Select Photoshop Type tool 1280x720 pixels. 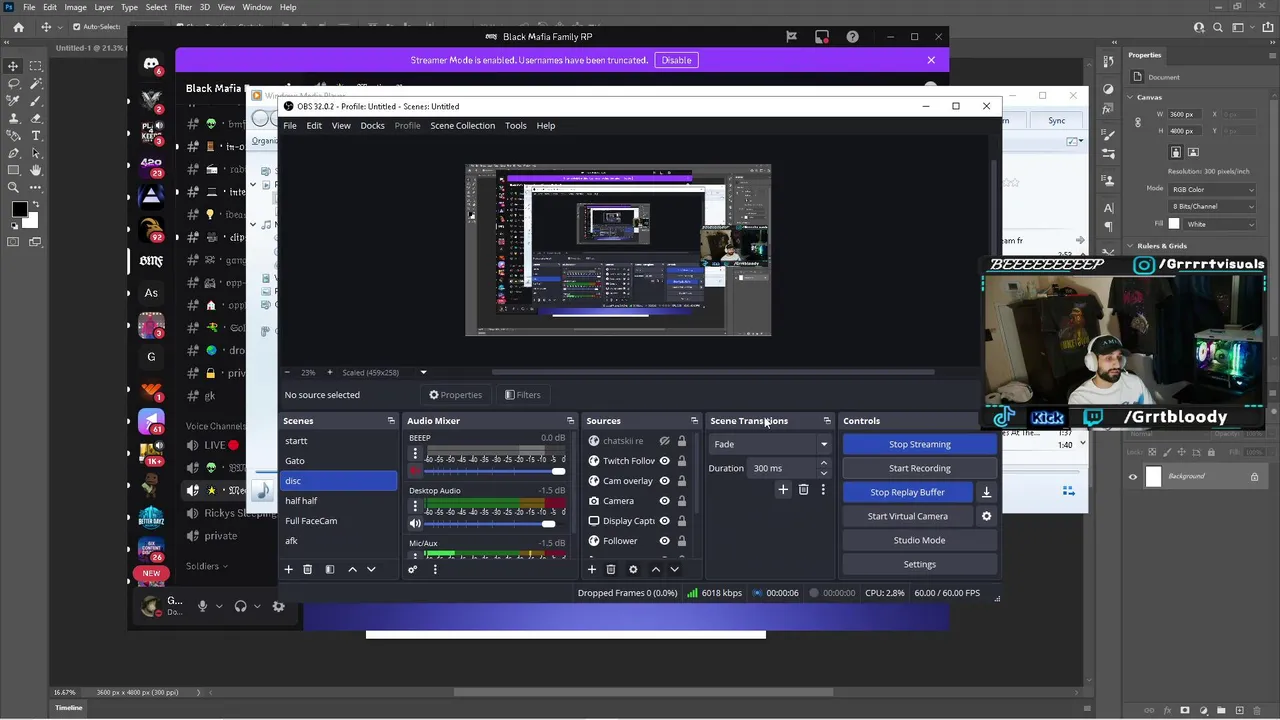(x=36, y=135)
